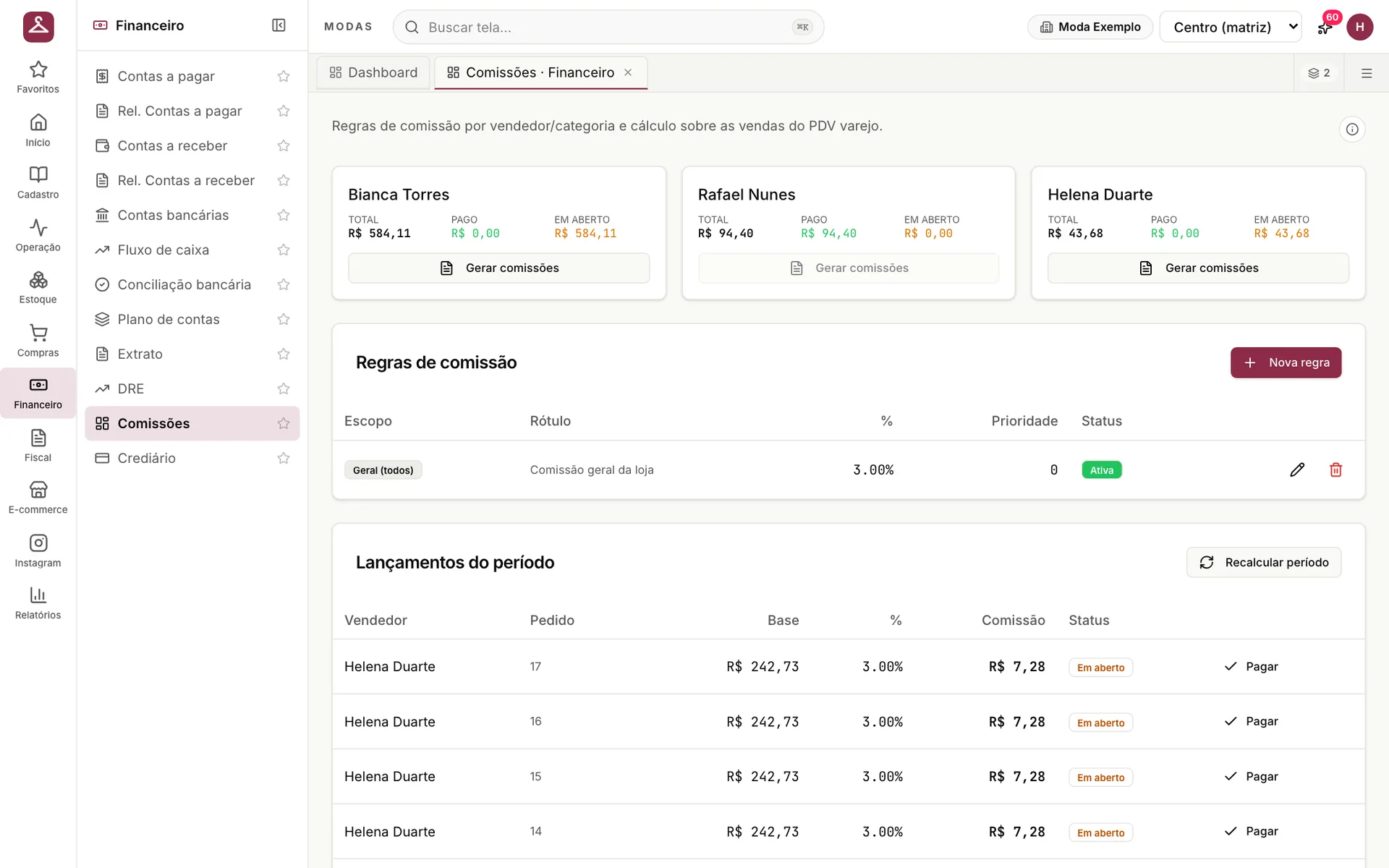Open Fiscal document icon
Screen dimensions: 1389x868
tap(38, 446)
